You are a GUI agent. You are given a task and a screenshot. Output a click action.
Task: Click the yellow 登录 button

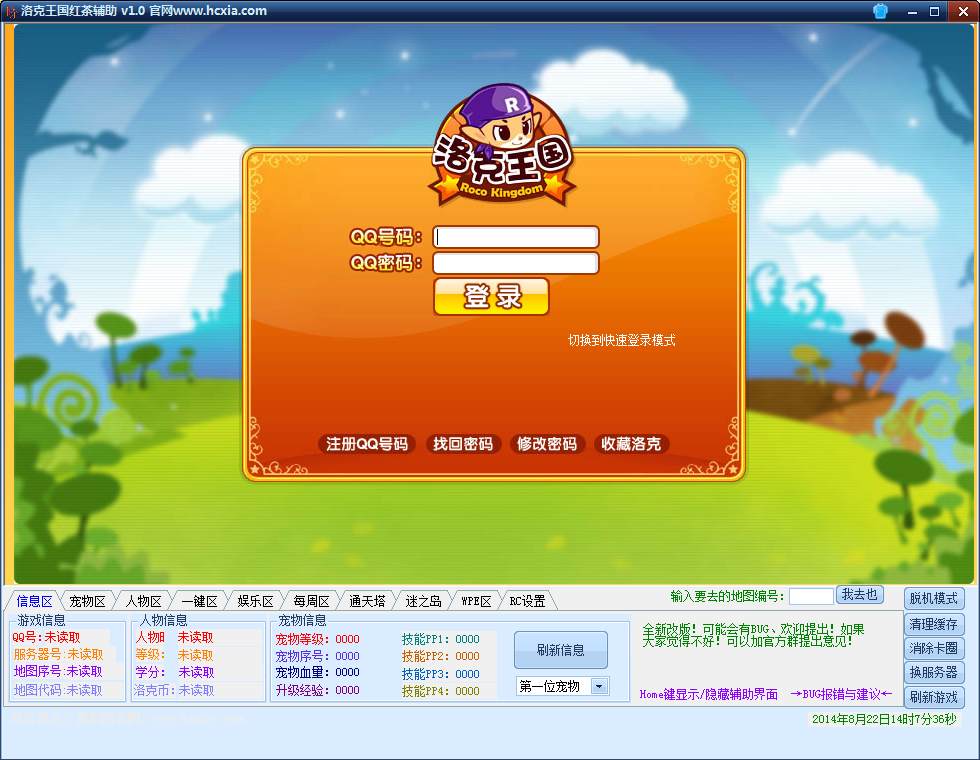(491, 296)
